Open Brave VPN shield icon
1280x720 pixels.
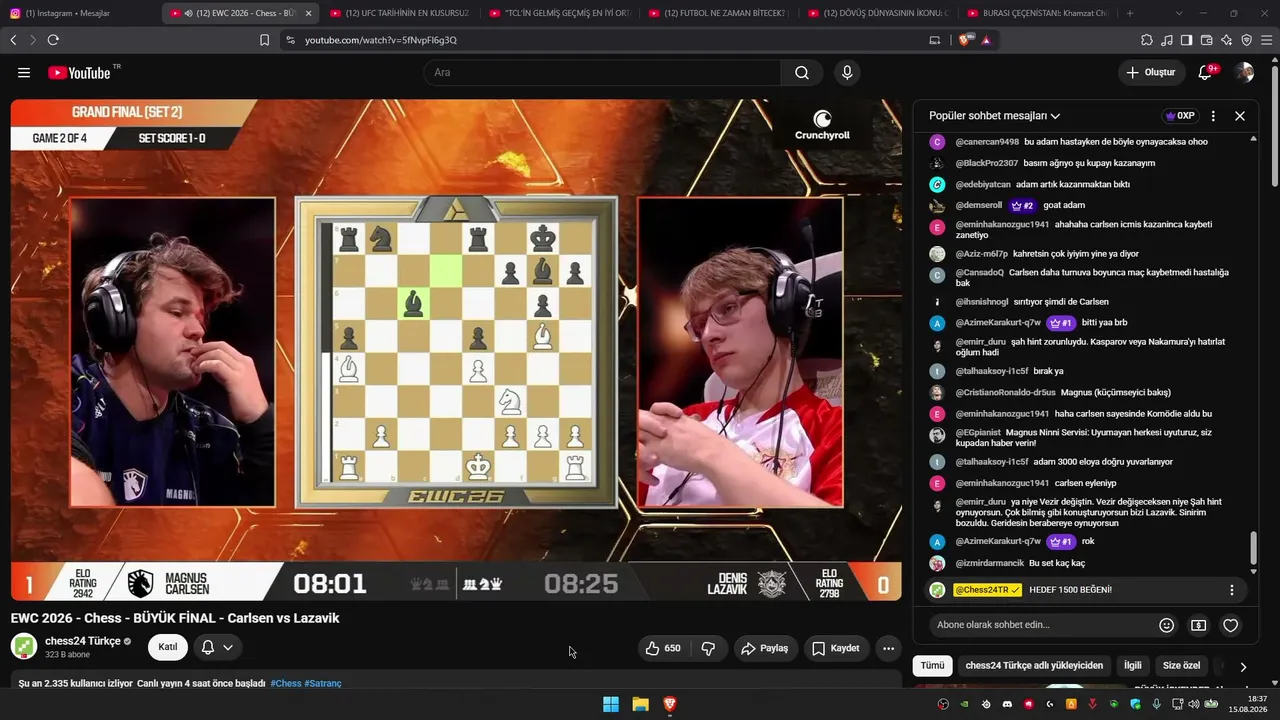(1246, 40)
